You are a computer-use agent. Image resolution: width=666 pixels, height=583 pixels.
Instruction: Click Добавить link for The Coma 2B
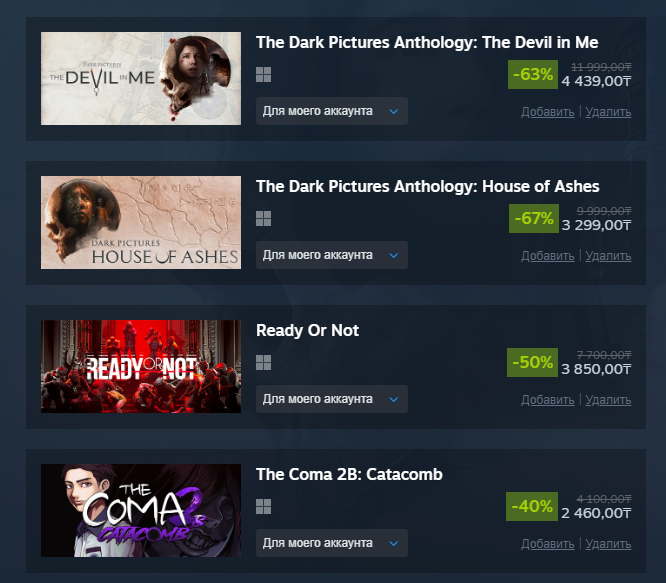click(x=547, y=544)
